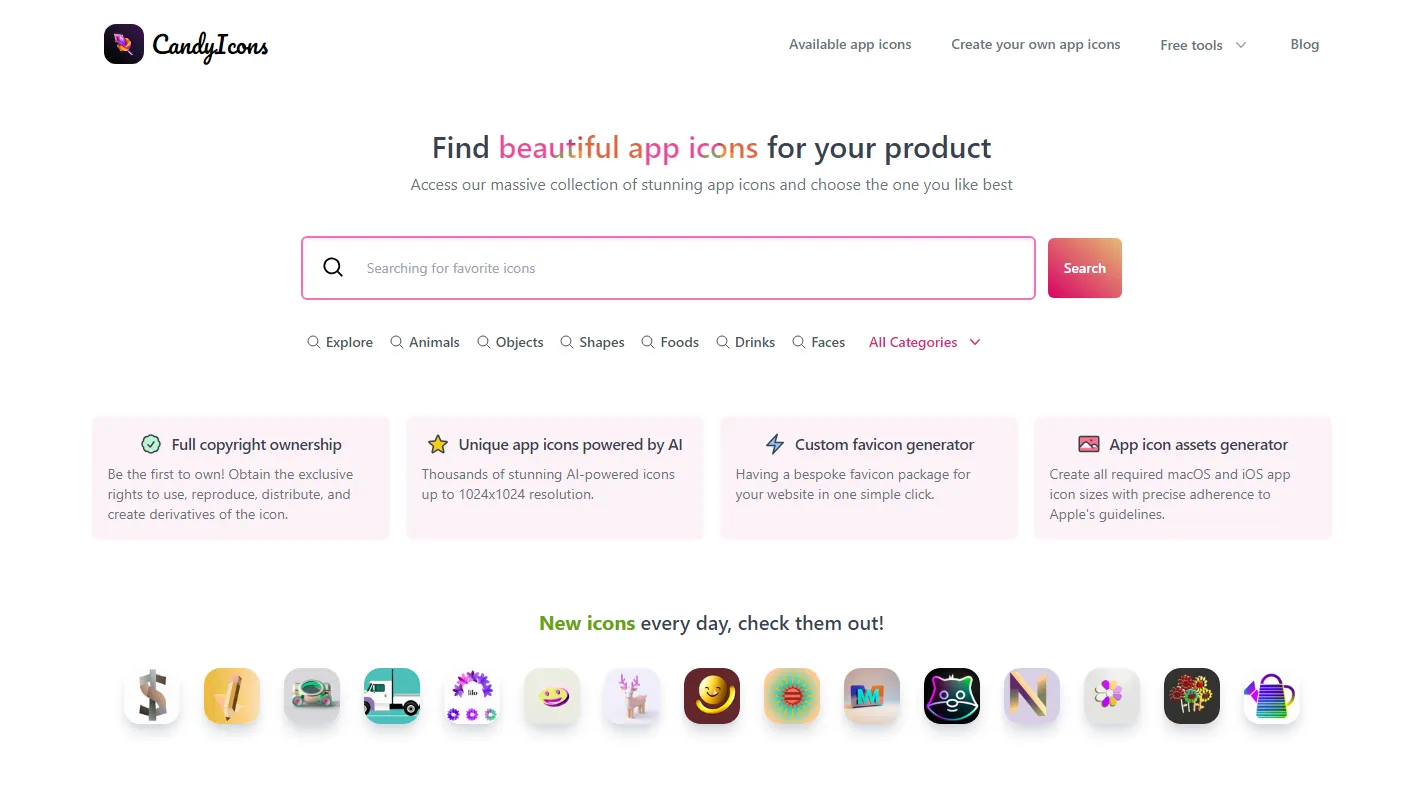This screenshot has width=1422, height=800.
Task: Click the turquoise truck icon thumbnail
Action: coord(392,696)
